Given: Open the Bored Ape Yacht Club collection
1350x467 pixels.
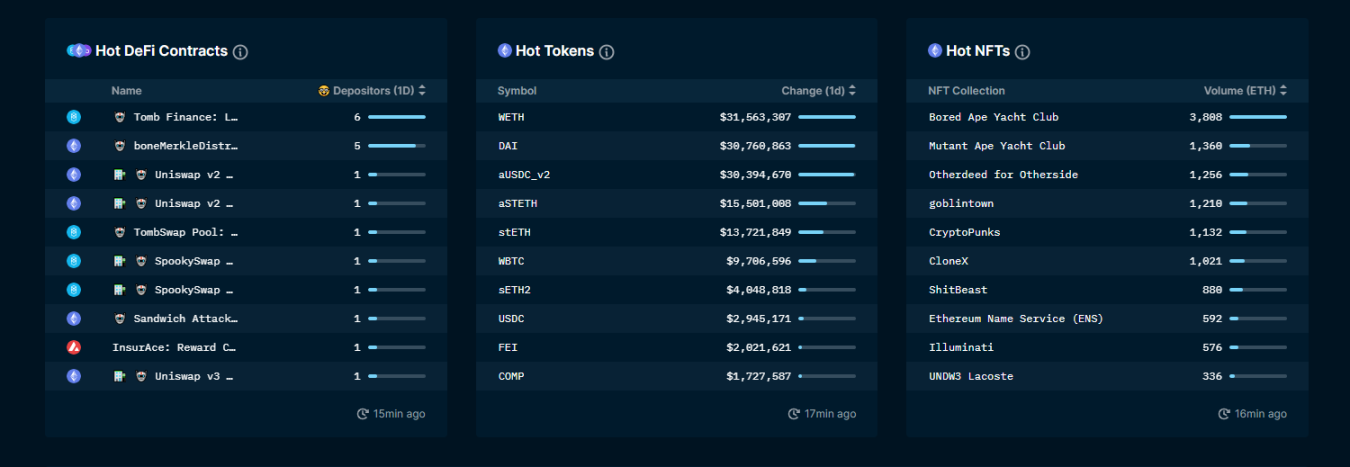Looking at the screenshot, I should coord(993,117).
